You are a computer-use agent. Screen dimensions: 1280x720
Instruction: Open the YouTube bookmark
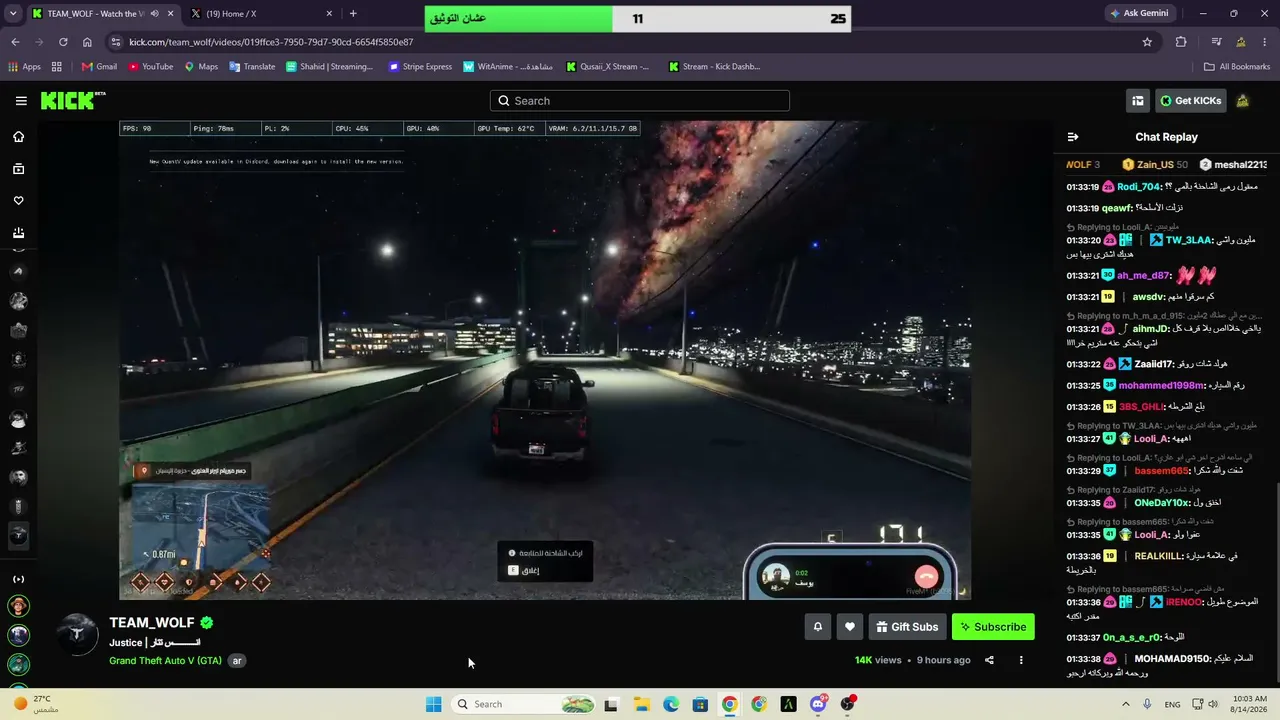[x=151, y=67]
